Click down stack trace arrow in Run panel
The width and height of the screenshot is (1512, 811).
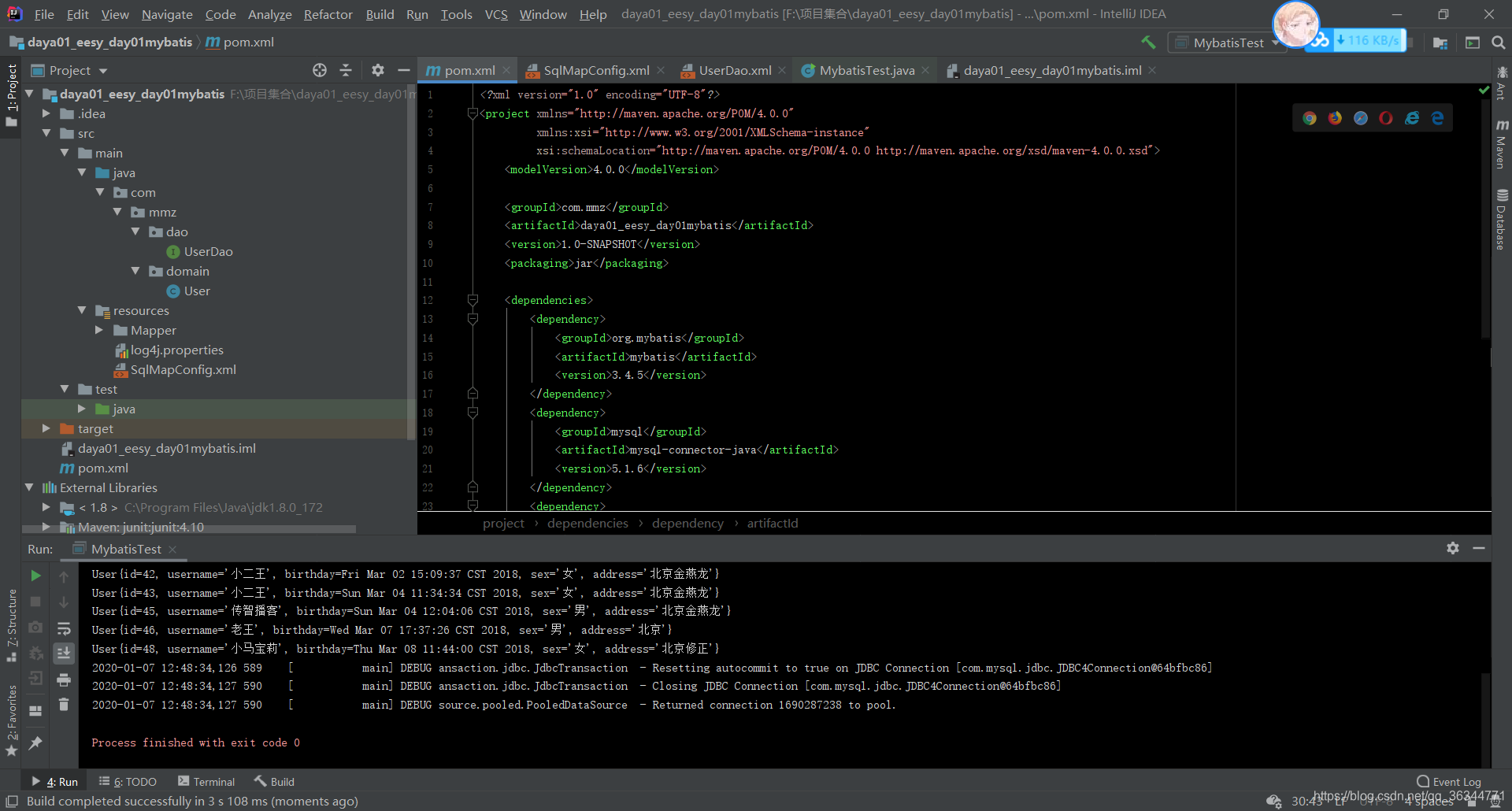[x=64, y=602]
